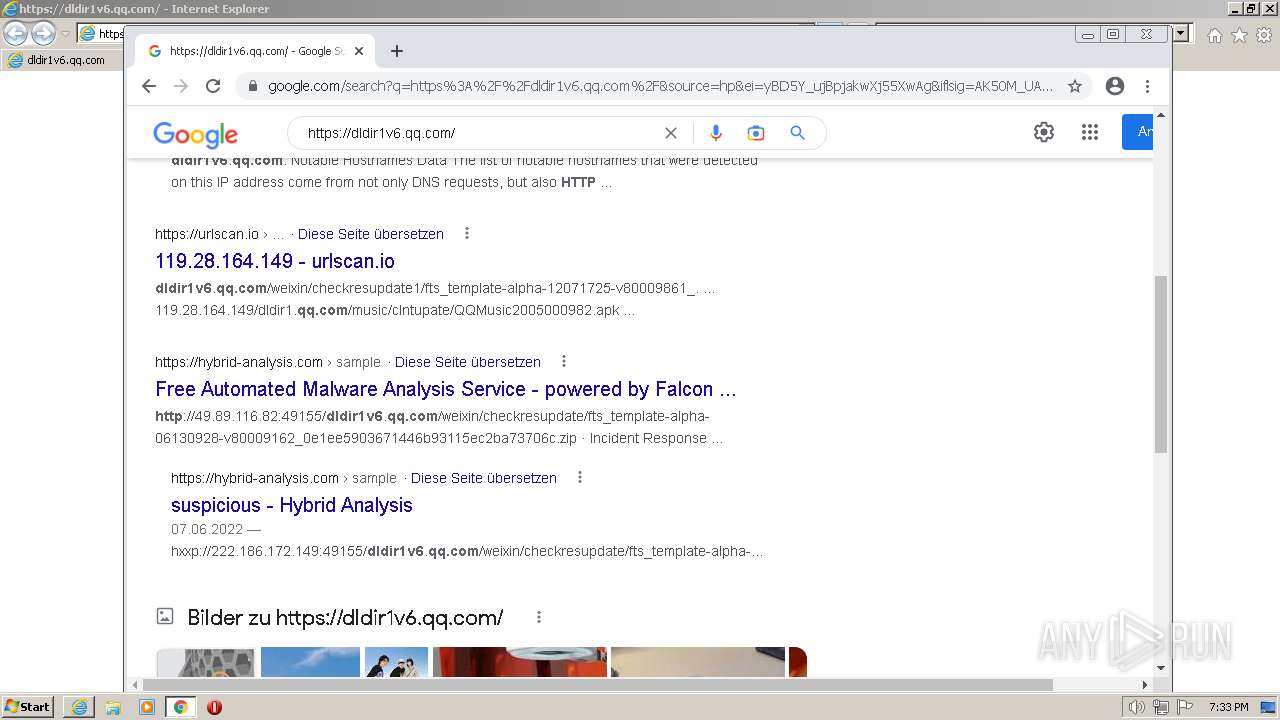Close the Google Search tab
The image size is (1280, 720).
tap(359, 51)
